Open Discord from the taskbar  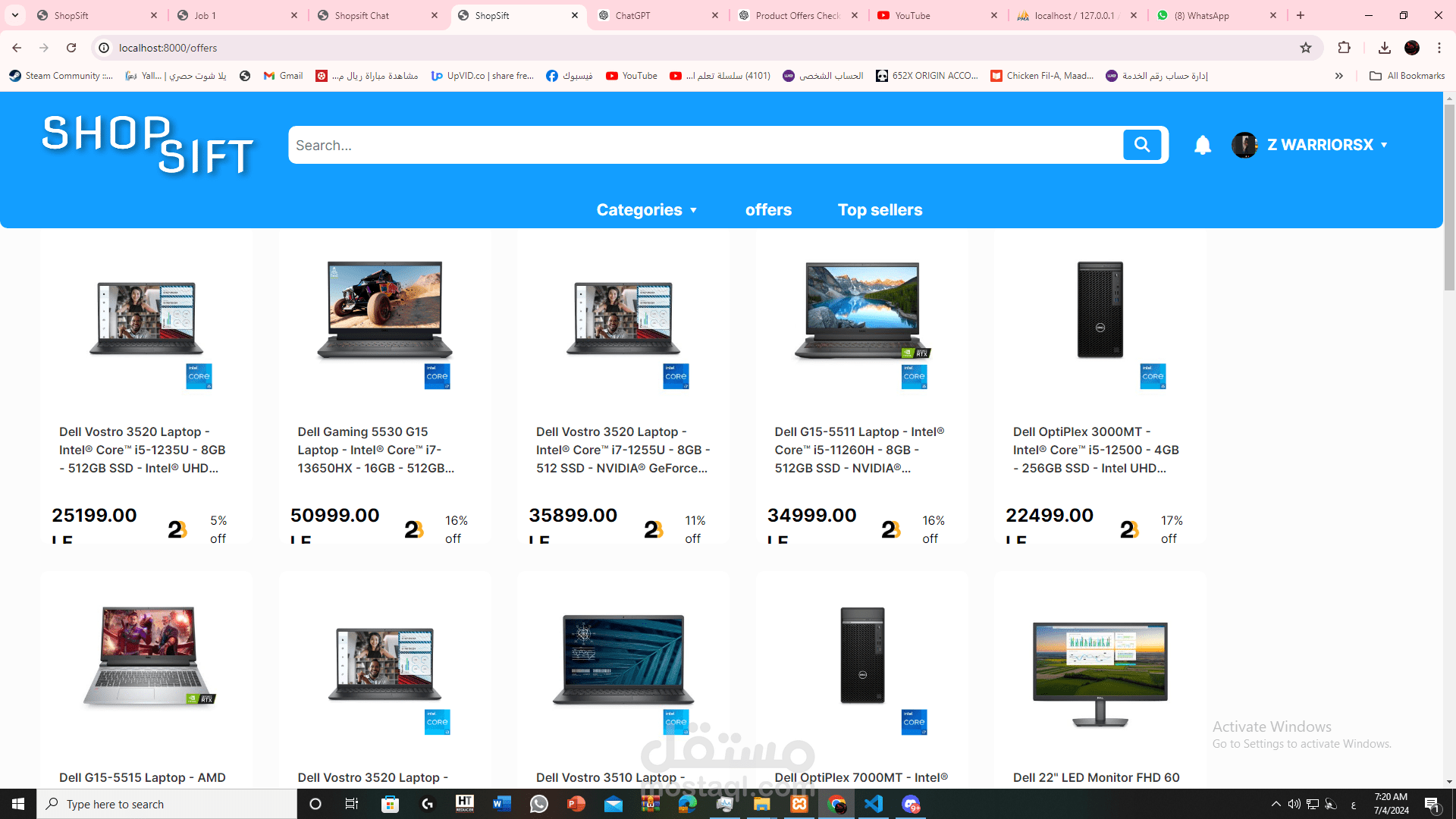pyautogui.click(x=911, y=804)
